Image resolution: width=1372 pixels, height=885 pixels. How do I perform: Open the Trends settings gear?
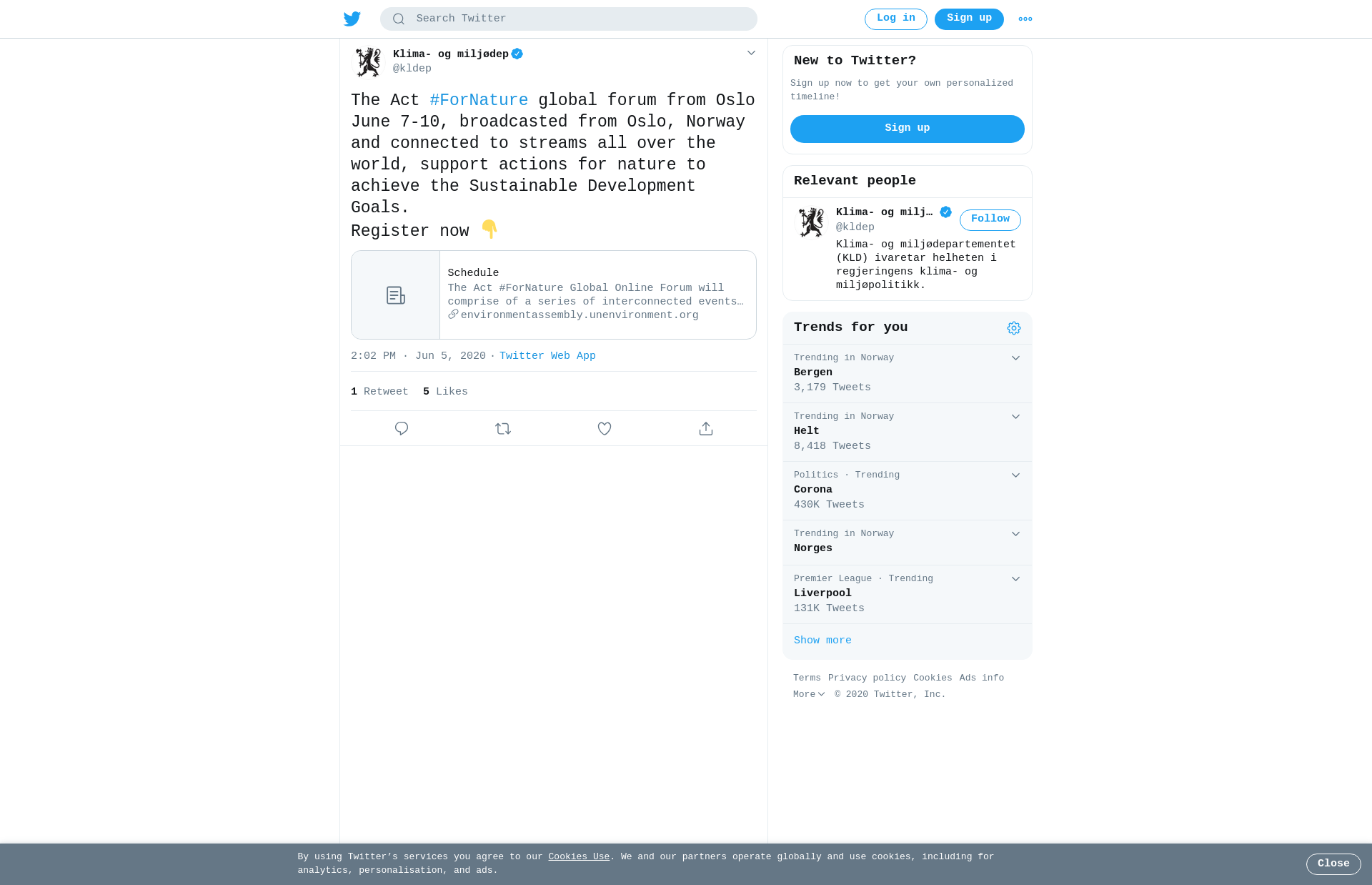pos(1014,328)
